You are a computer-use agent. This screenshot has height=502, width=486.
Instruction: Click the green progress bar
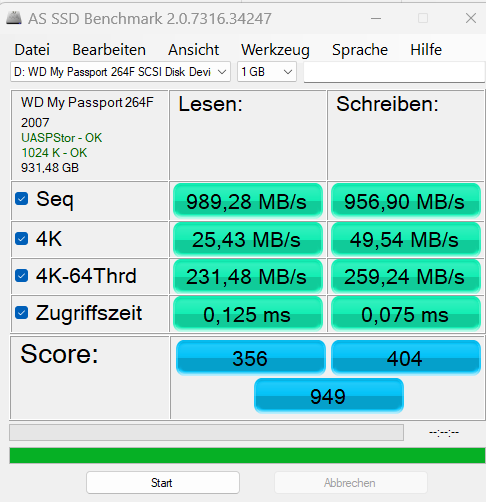coord(247,455)
